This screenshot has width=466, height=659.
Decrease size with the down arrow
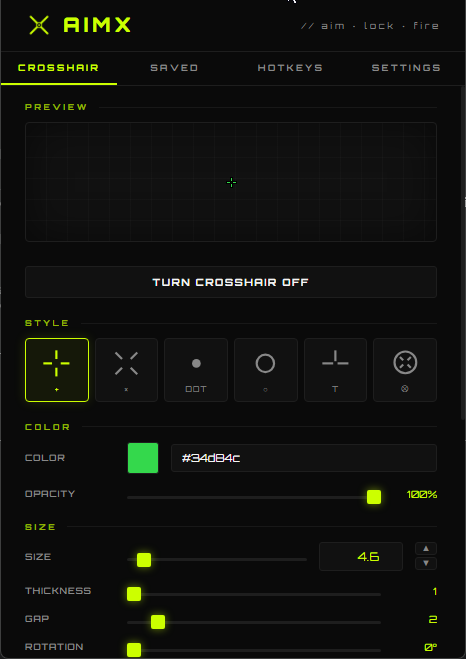point(426,564)
